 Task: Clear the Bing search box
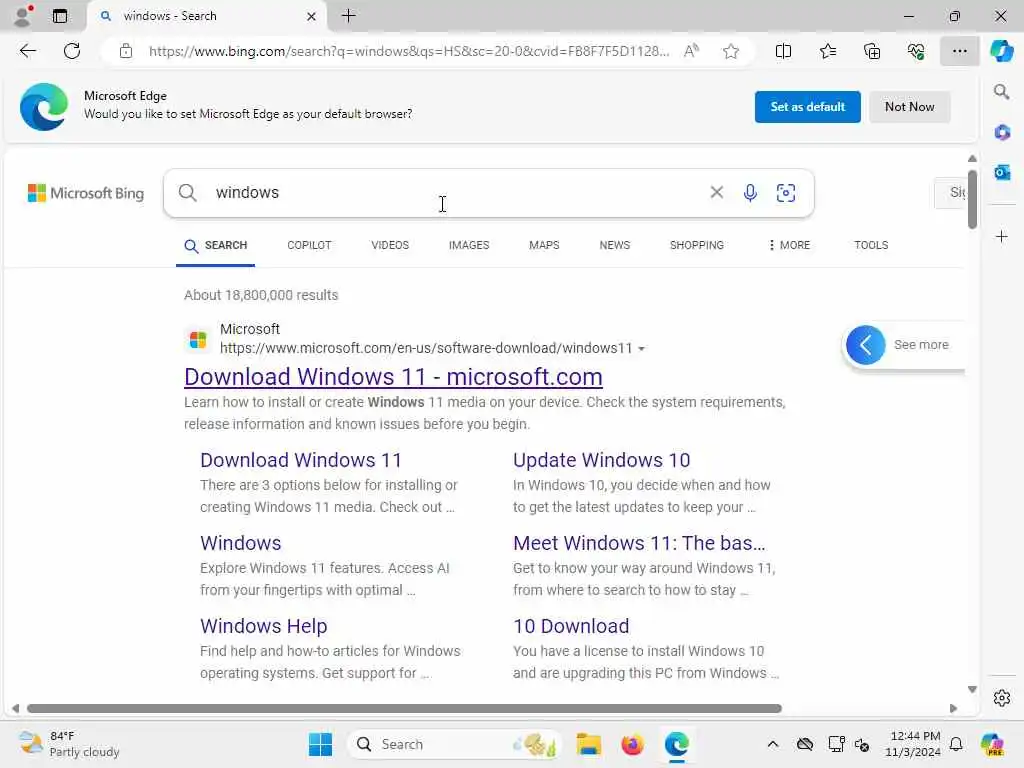click(716, 192)
